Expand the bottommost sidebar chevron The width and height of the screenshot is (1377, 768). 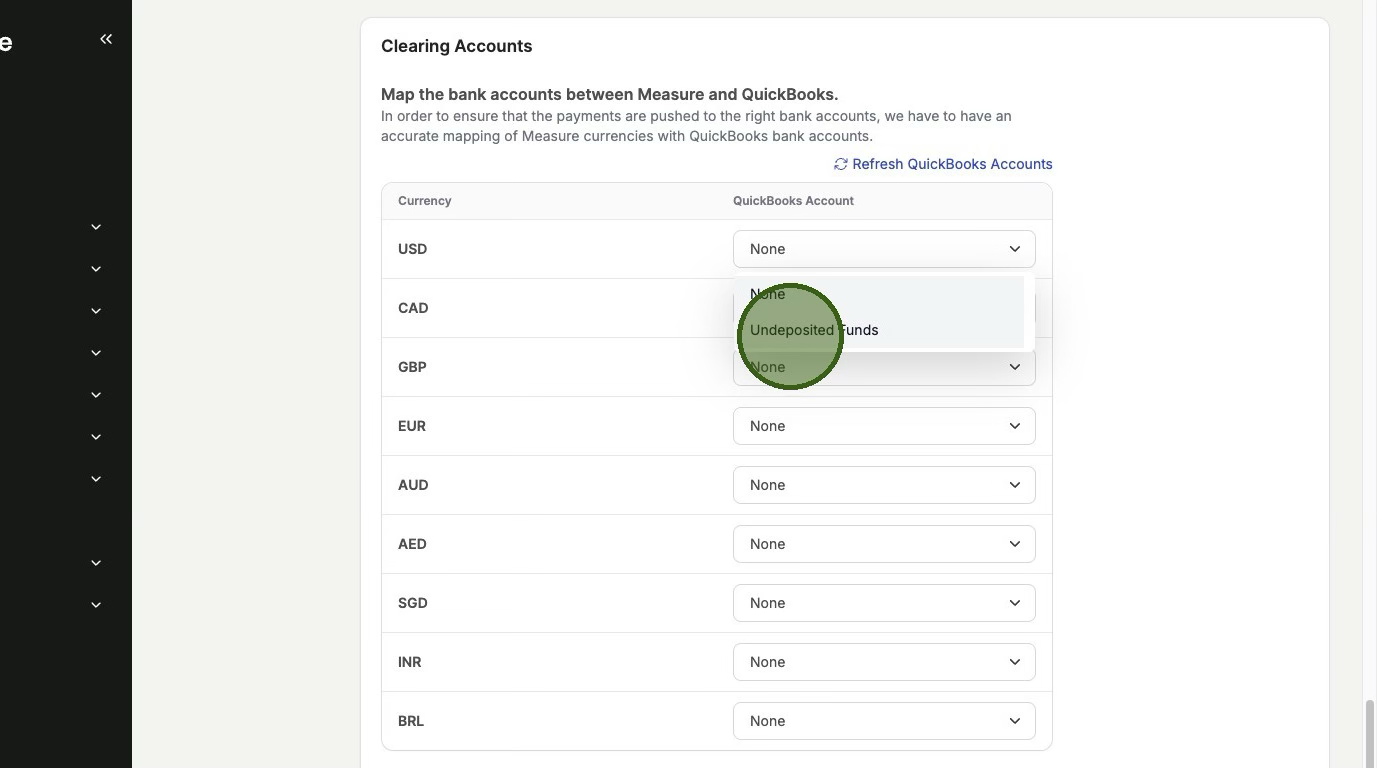96,605
